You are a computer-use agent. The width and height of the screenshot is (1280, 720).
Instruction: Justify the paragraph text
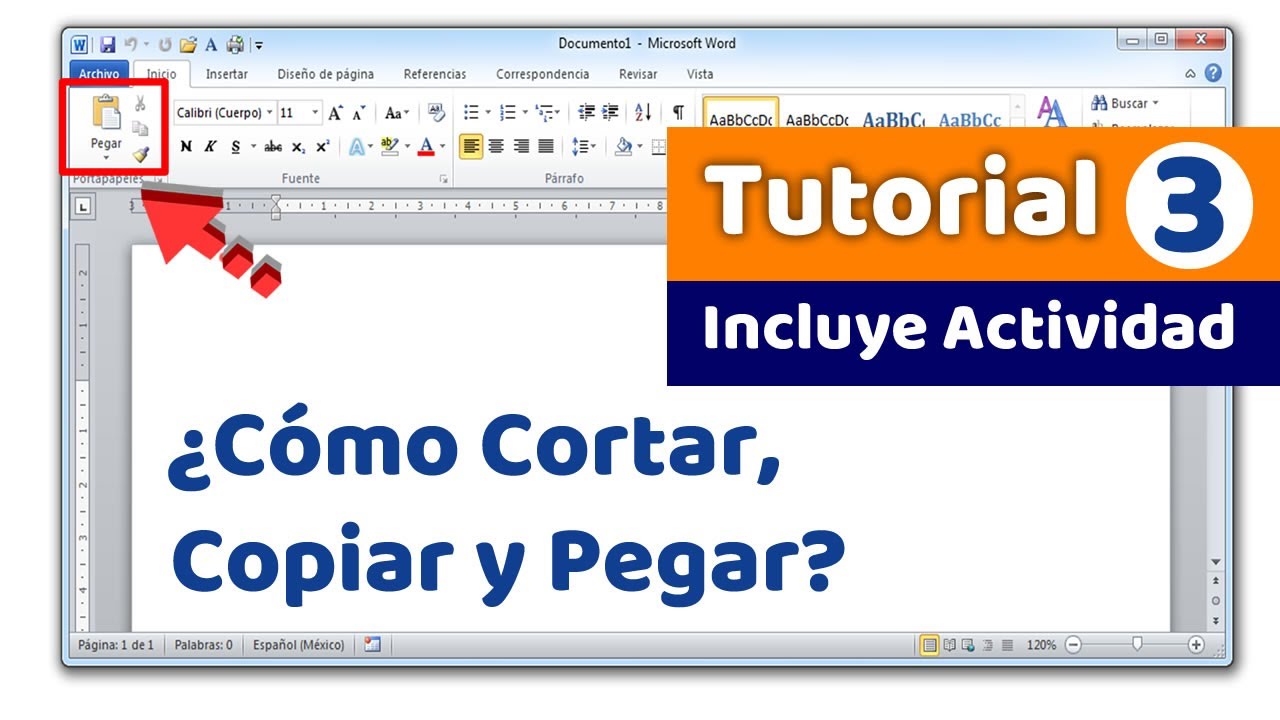tap(546, 146)
